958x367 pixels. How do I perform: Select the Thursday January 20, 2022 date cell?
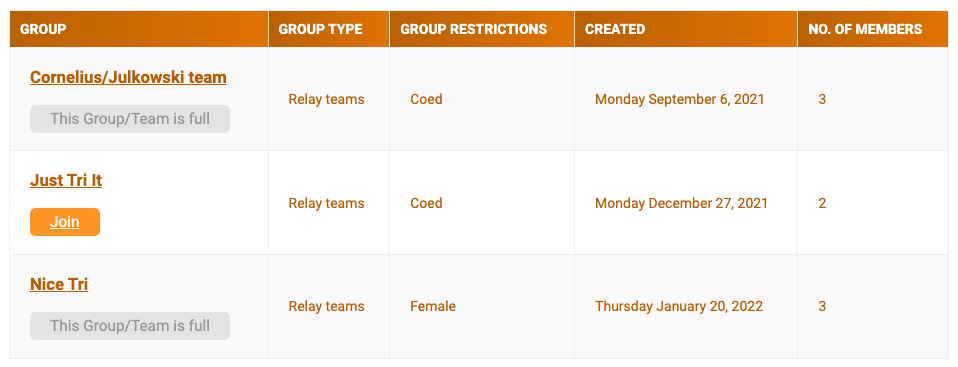click(x=679, y=306)
